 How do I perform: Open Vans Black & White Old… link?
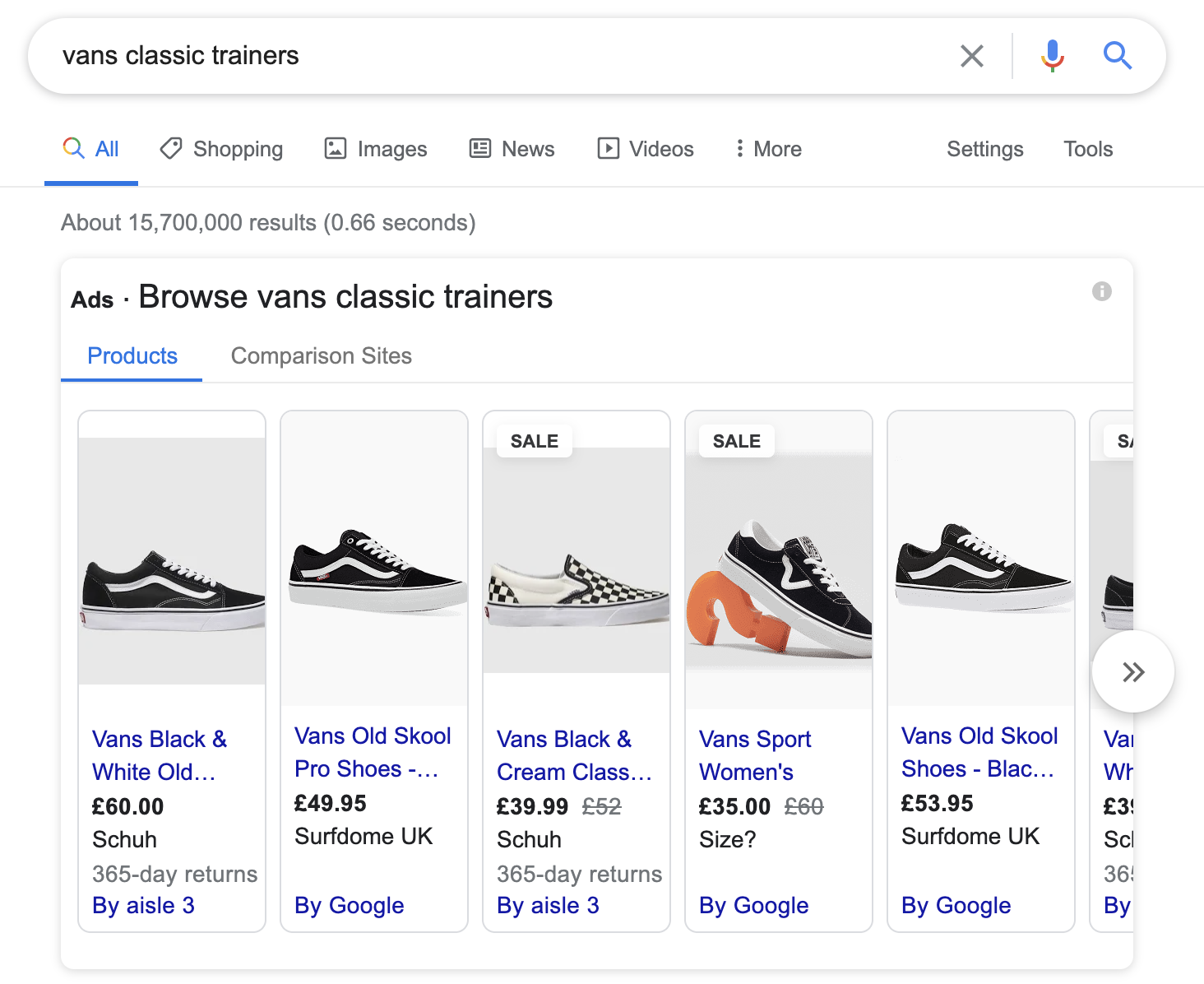point(160,755)
